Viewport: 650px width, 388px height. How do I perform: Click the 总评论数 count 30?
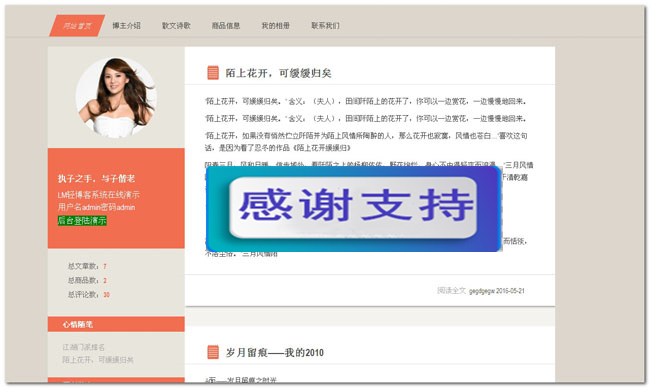tap(107, 295)
